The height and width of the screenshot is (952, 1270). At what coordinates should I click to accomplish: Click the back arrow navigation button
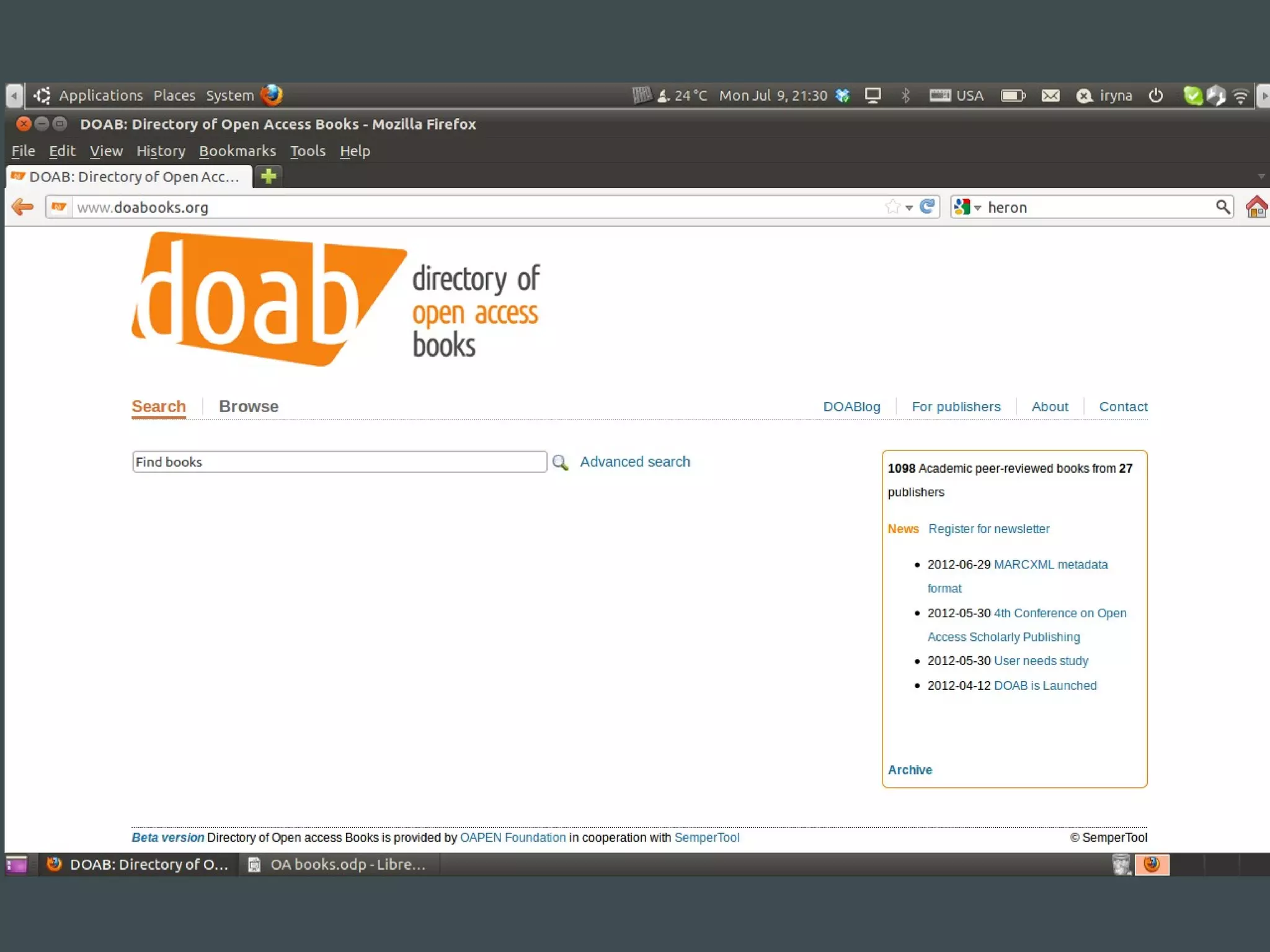click(x=22, y=206)
